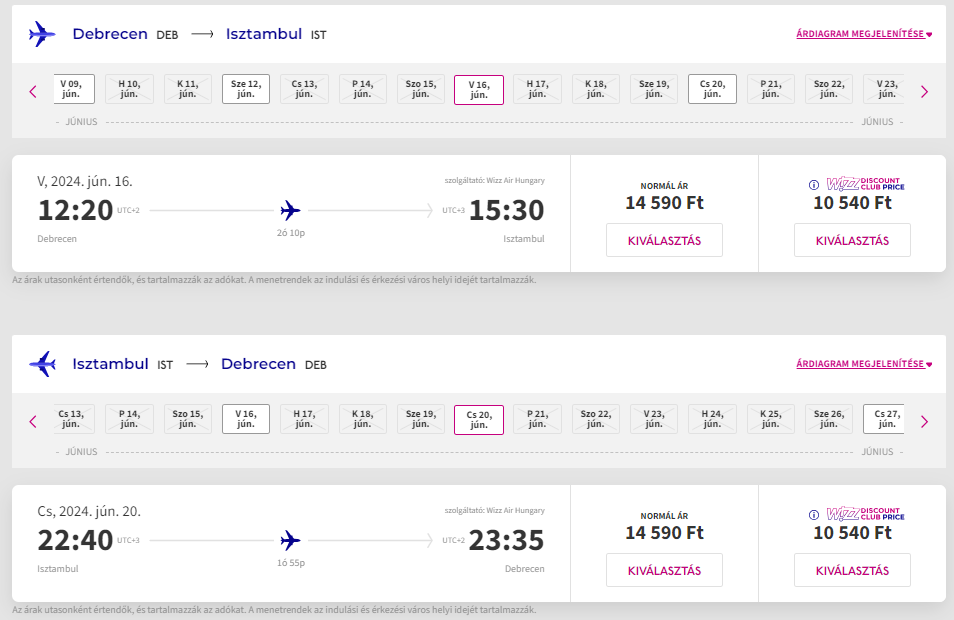Viewport: 954px width, 620px height.
Task: Choose outbound Discount Club price Kiválasztás button
Action: click(x=852, y=240)
